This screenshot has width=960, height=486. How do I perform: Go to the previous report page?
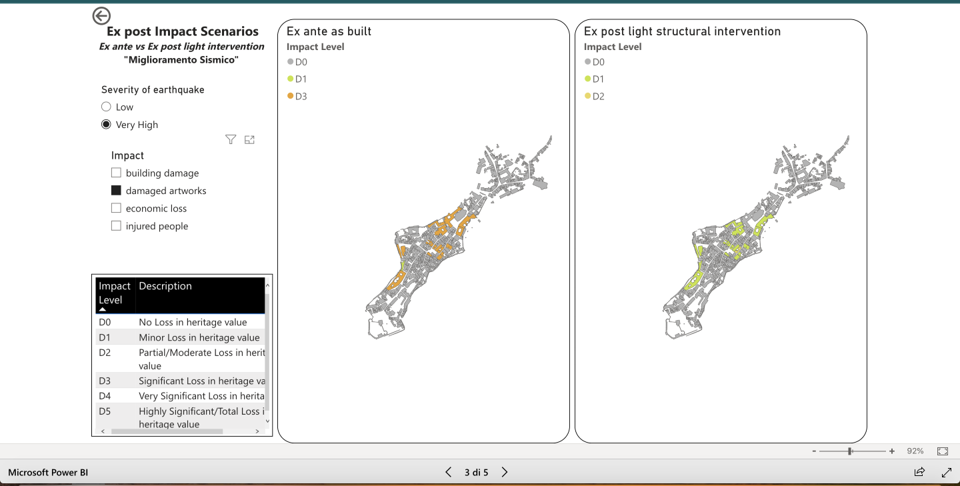[x=448, y=472]
